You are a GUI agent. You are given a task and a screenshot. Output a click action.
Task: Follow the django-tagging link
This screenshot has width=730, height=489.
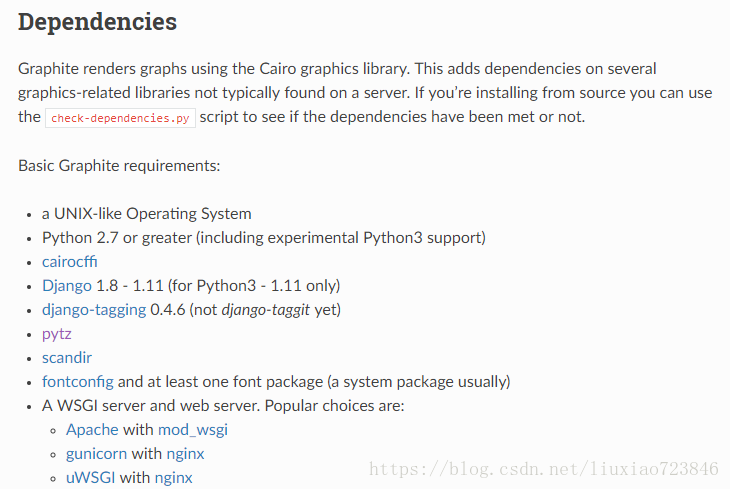tap(94, 310)
